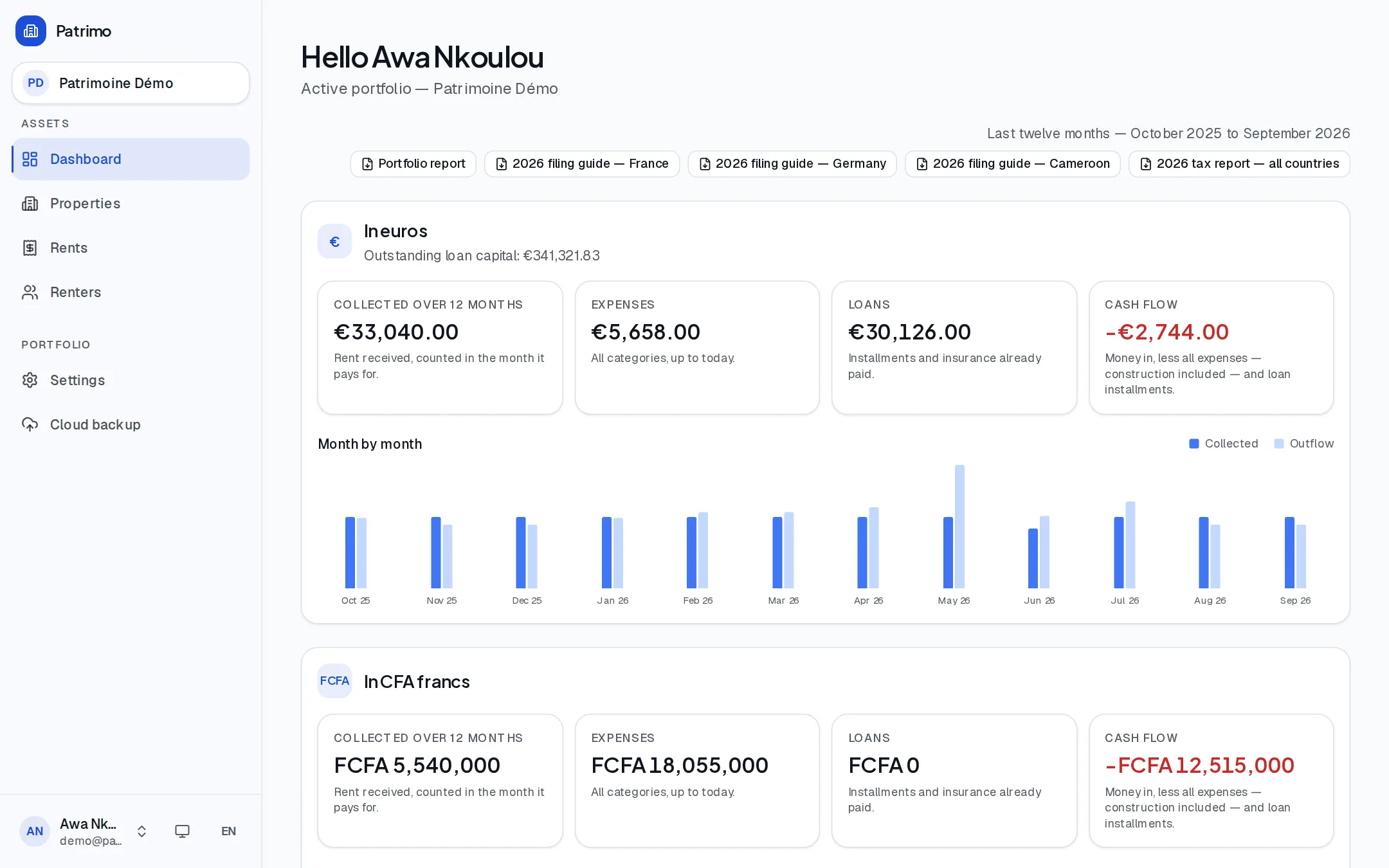This screenshot has height=868, width=1389.
Task: Open the Patrimoine Démo portfolio switcher
Action: tap(131, 83)
